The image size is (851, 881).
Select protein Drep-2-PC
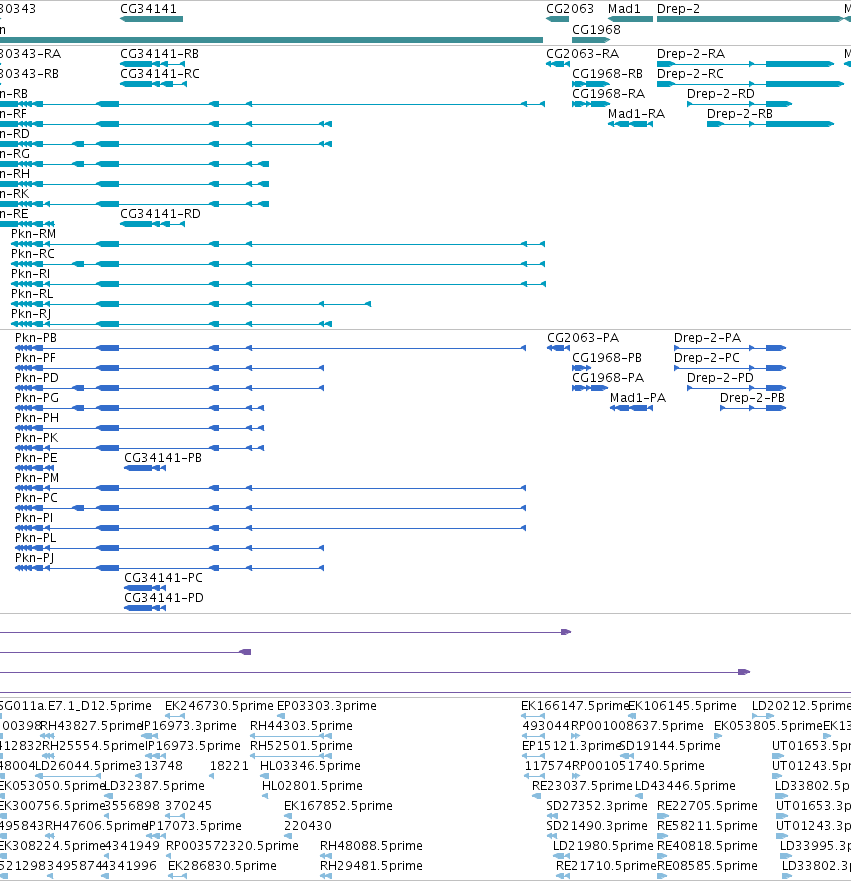click(707, 358)
